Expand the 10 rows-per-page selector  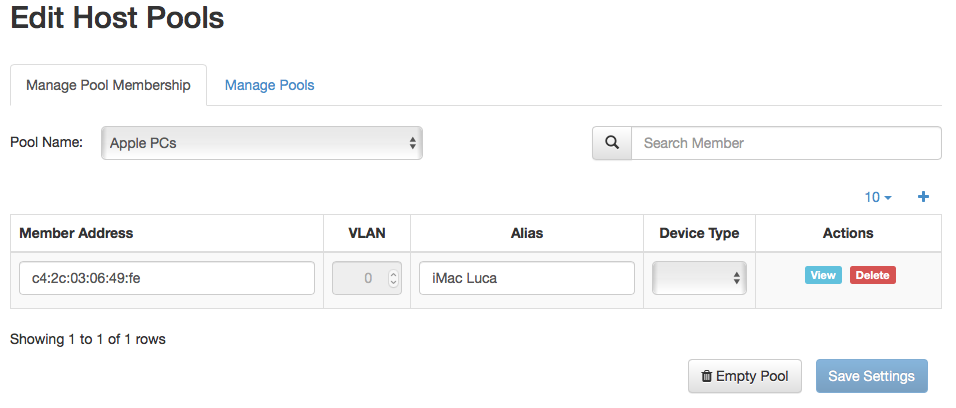pyautogui.click(x=878, y=198)
